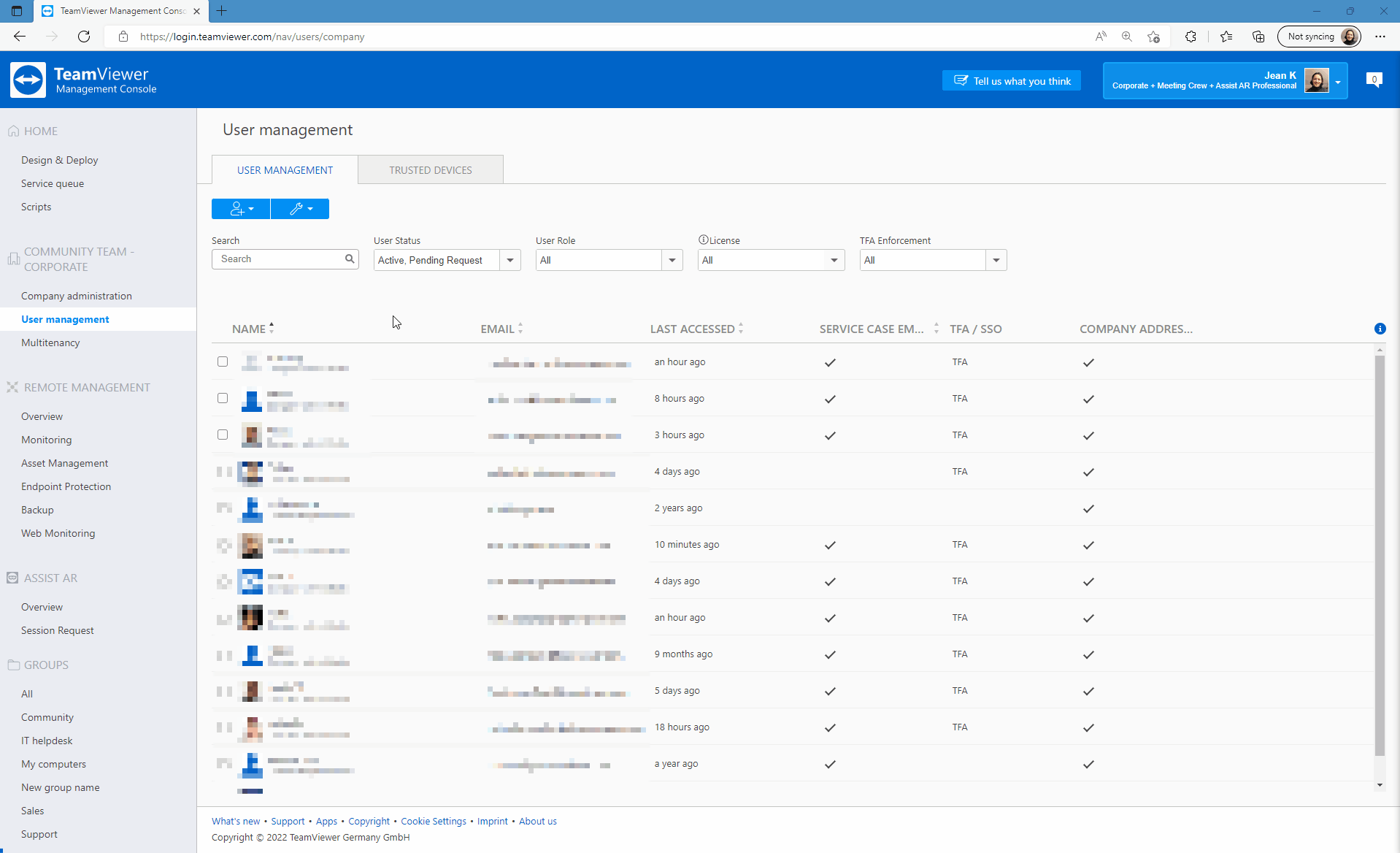This screenshot has width=1400, height=853.
Task: Check the first user's row checkbox
Action: pos(223,361)
